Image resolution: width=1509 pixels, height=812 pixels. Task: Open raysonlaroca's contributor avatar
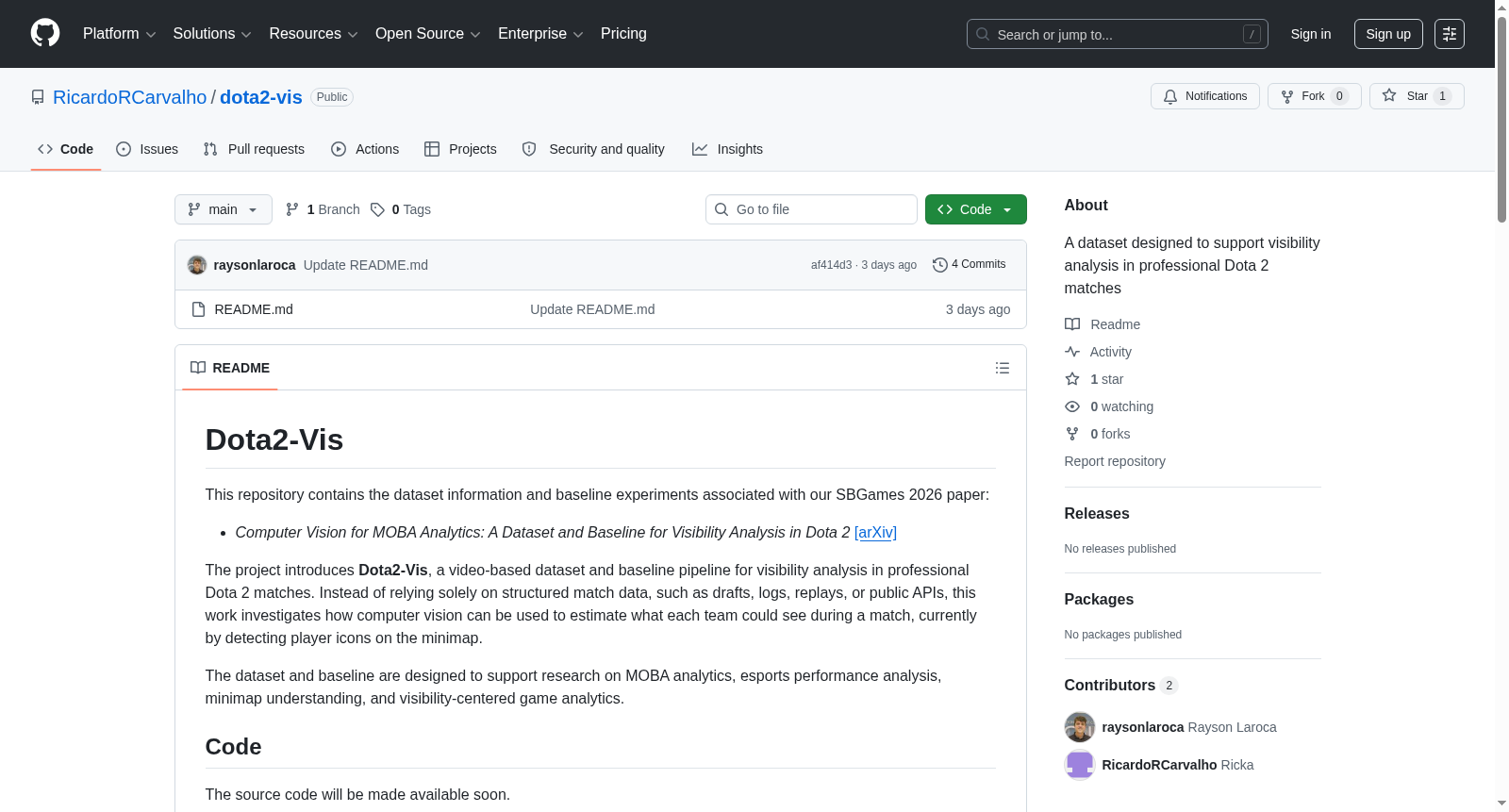pos(1080,727)
